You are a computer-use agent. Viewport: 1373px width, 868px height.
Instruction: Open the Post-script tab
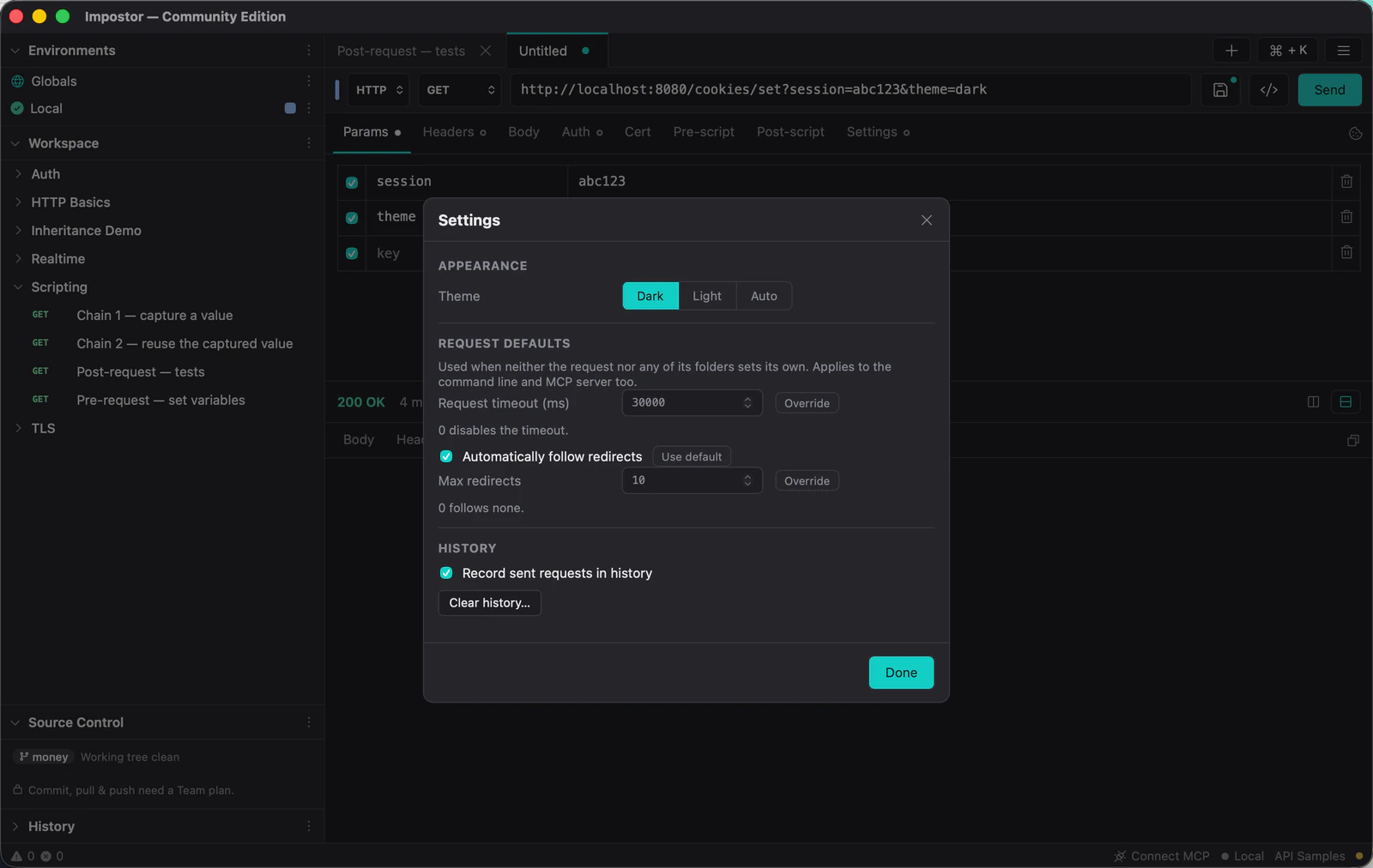[790, 132]
